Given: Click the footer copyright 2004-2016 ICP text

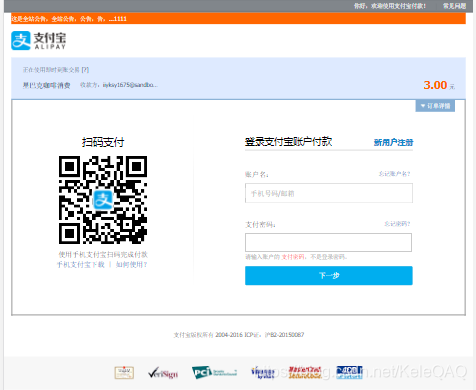Looking at the screenshot, I should [x=239, y=335].
